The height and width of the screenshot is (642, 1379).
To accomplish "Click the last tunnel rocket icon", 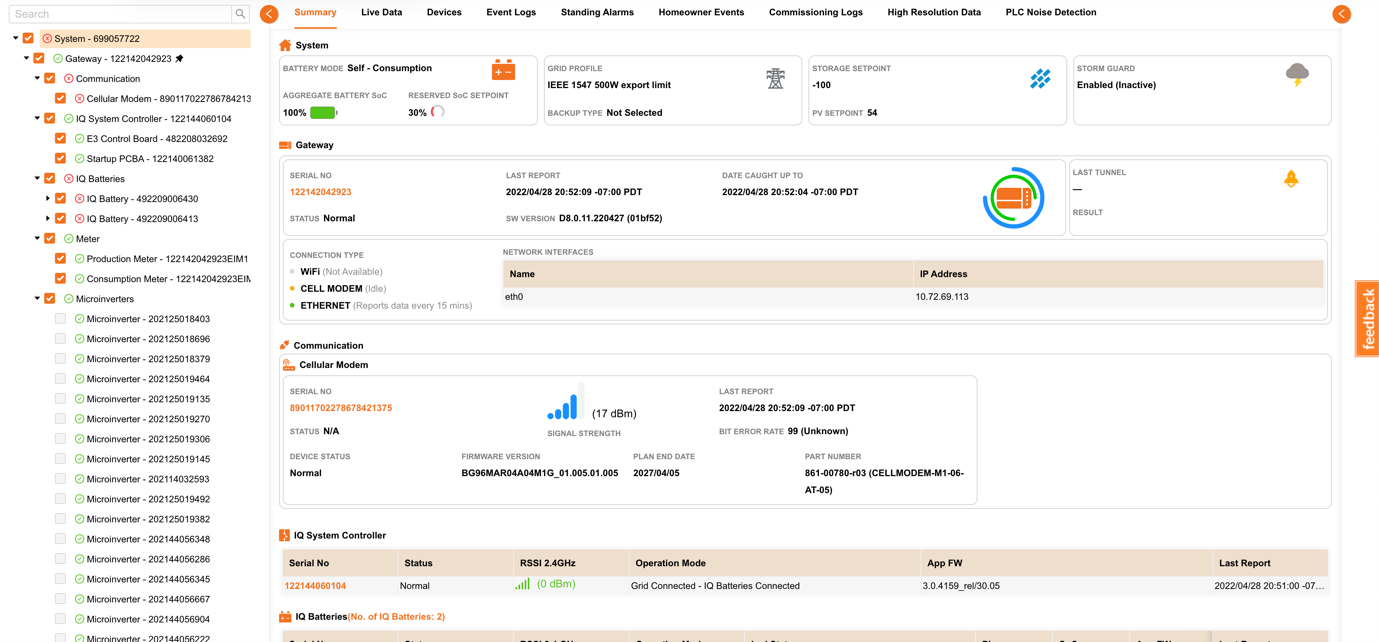I will [1291, 178].
